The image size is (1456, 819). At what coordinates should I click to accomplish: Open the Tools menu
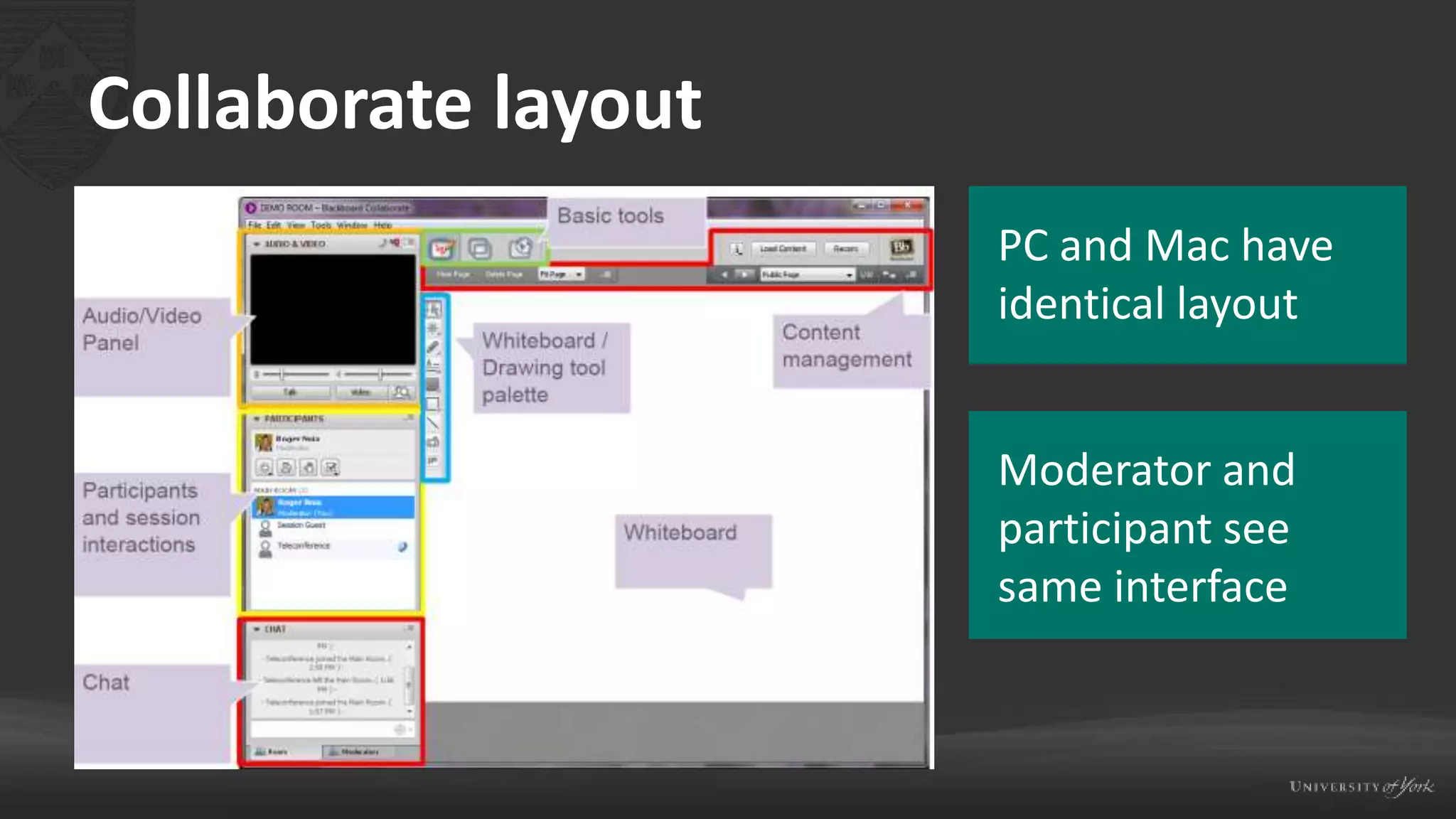point(321,225)
